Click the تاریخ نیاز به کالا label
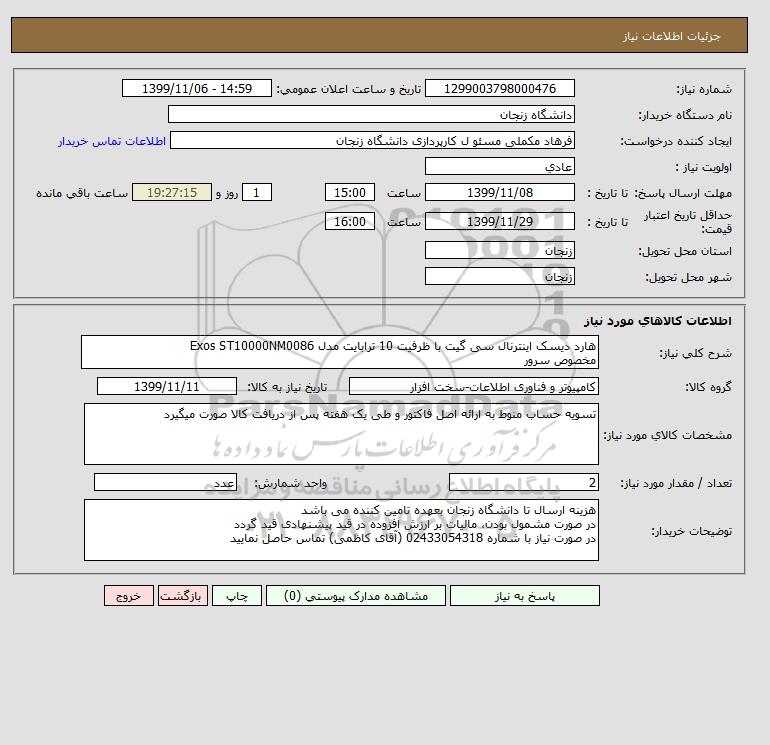This screenshot has height=745, width=770. point(287,387)
